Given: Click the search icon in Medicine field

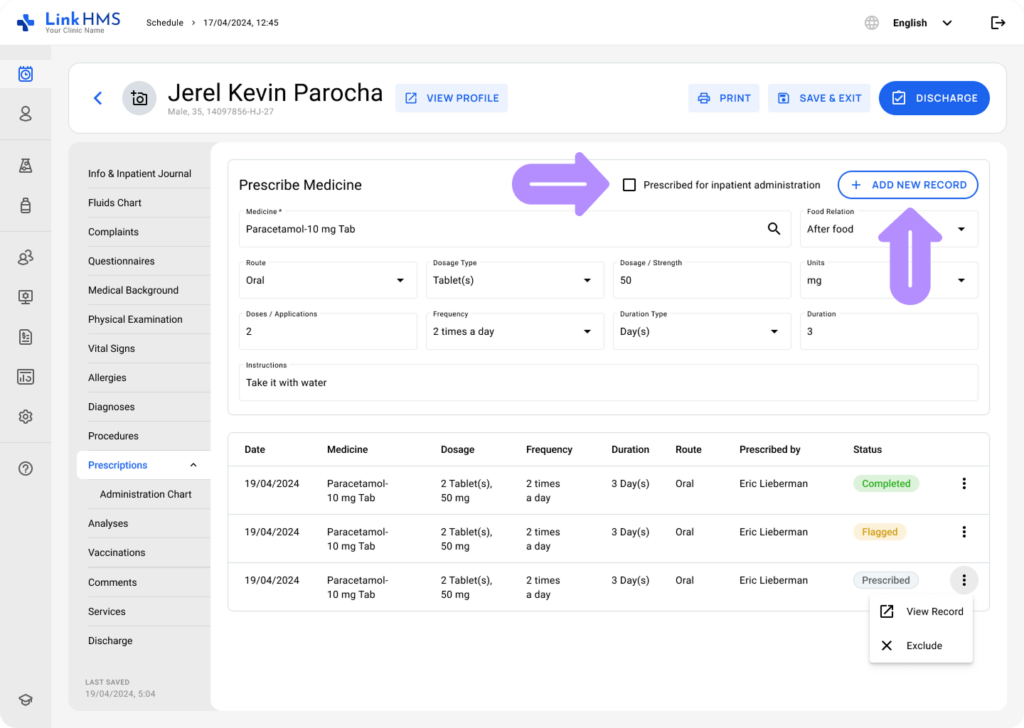Looking at the screenshot, I should 773,229.
